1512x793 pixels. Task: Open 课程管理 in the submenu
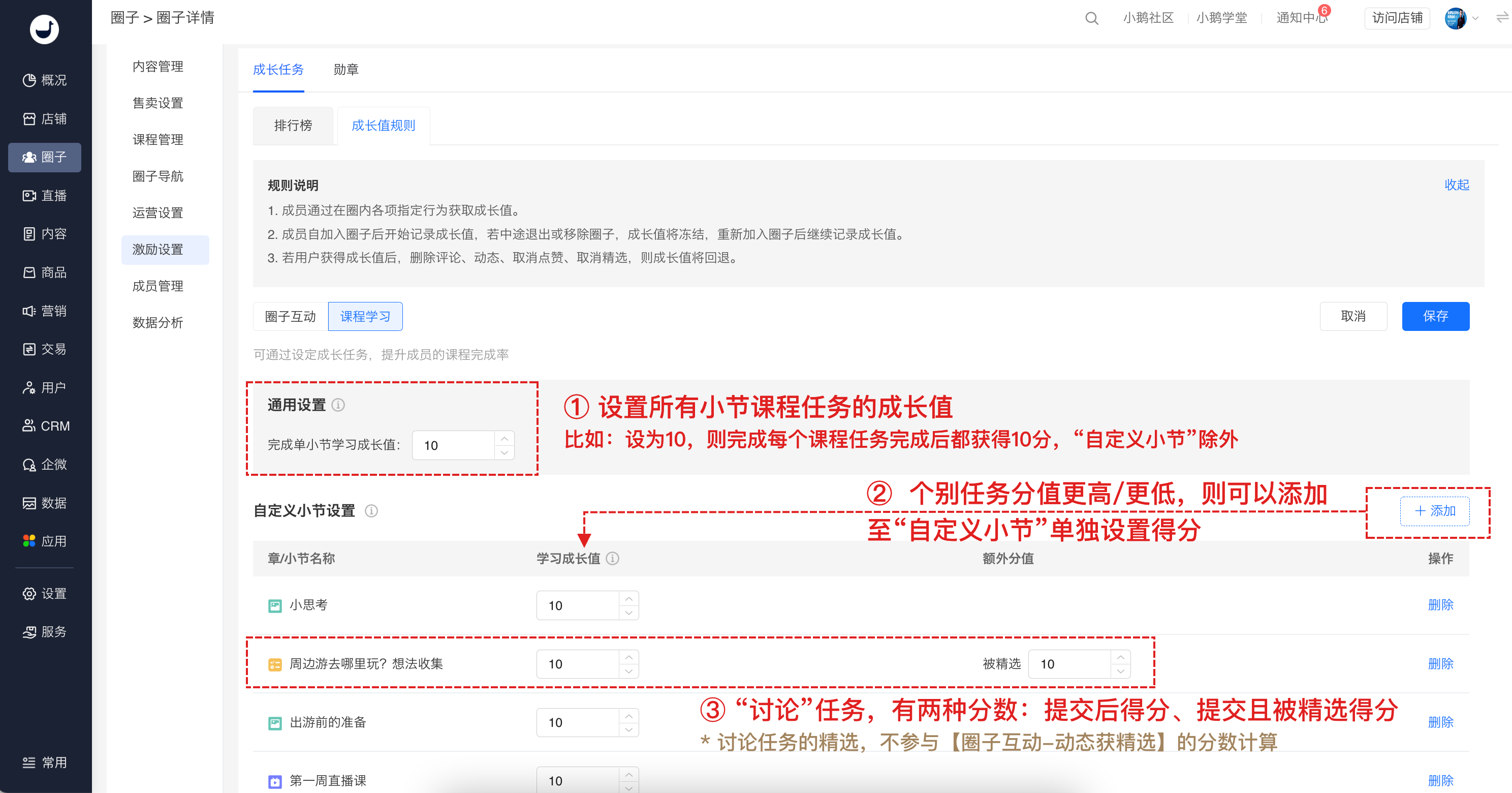tap(158, 140)
